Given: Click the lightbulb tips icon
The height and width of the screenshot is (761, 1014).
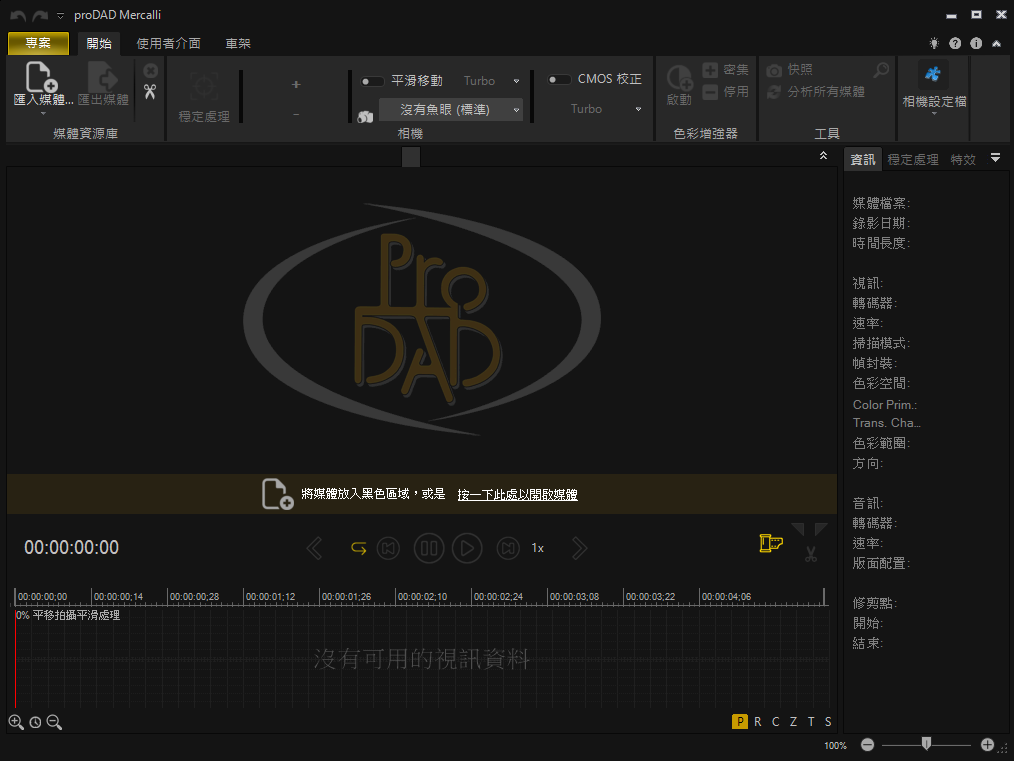Looking at the screenshot, I should point(934,44).
